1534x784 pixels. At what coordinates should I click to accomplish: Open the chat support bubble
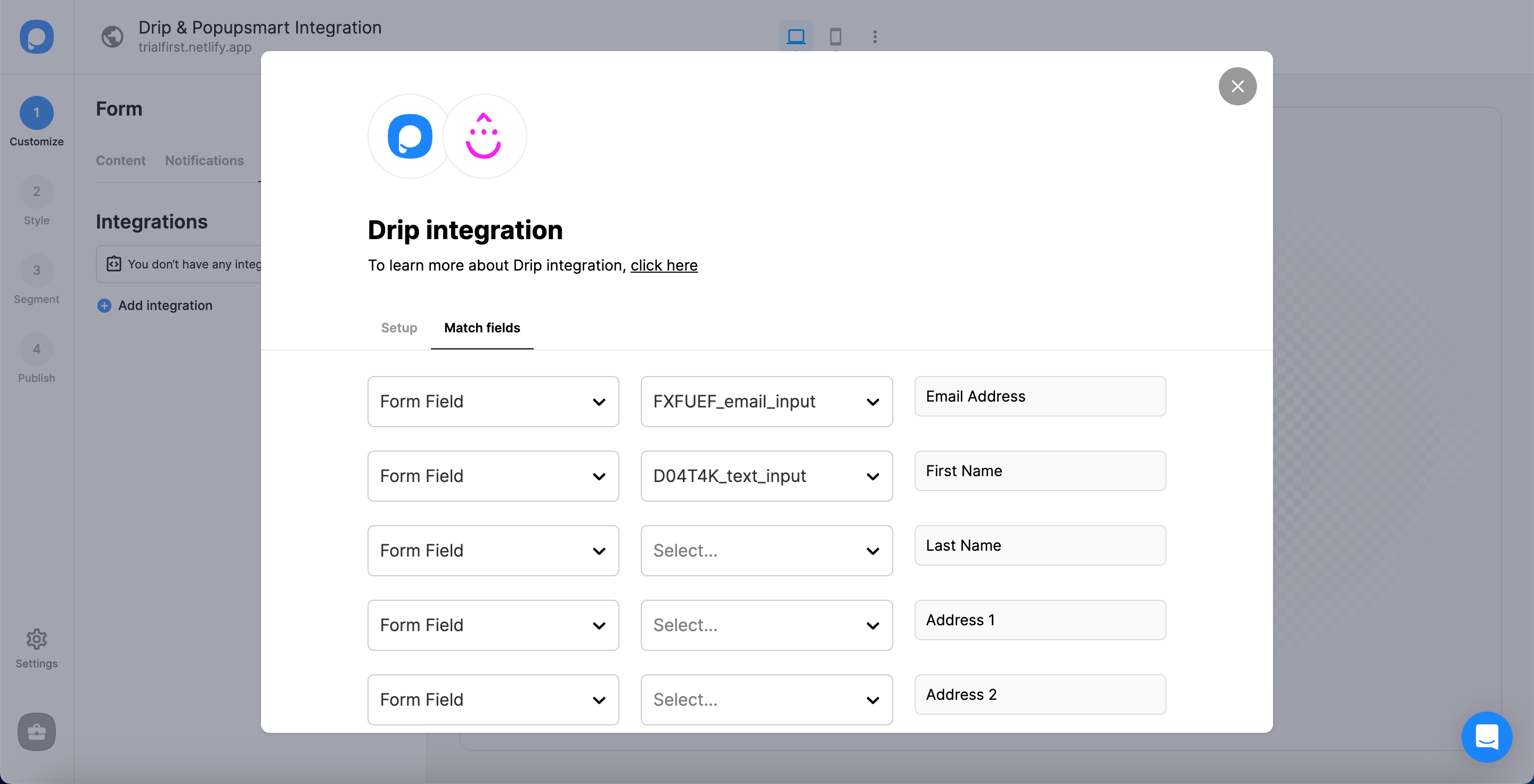pos(1487,737)
